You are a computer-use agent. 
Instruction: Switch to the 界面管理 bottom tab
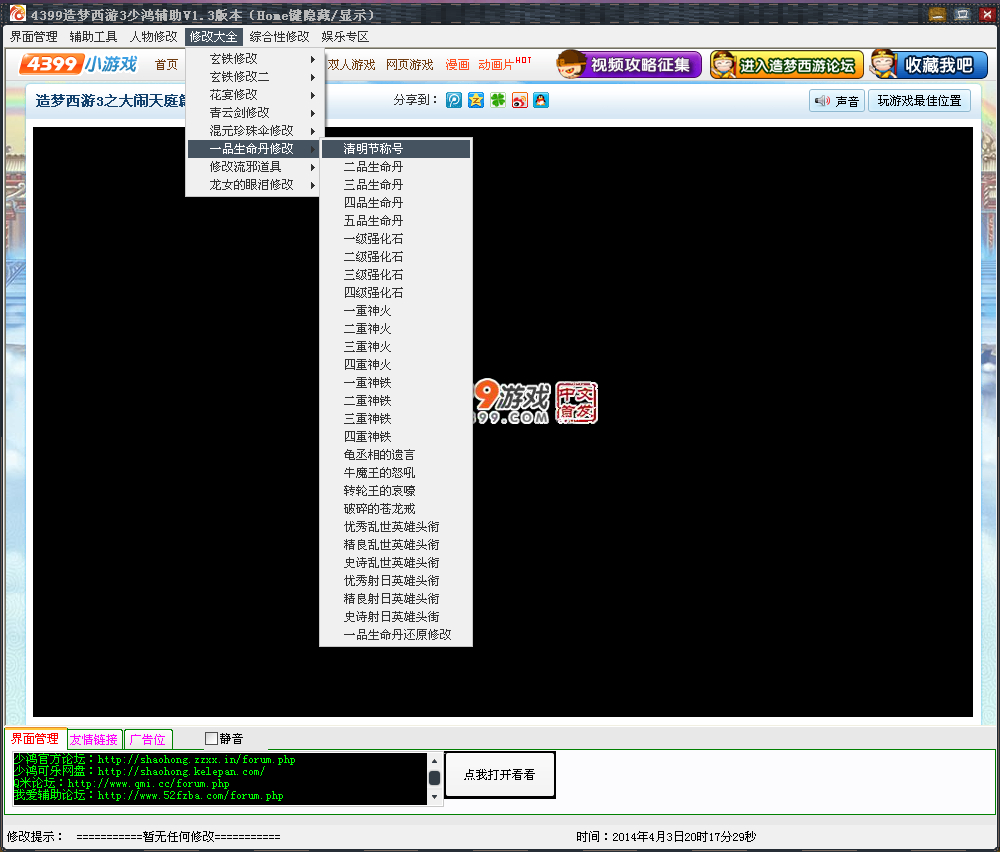[x=35, y=738]
